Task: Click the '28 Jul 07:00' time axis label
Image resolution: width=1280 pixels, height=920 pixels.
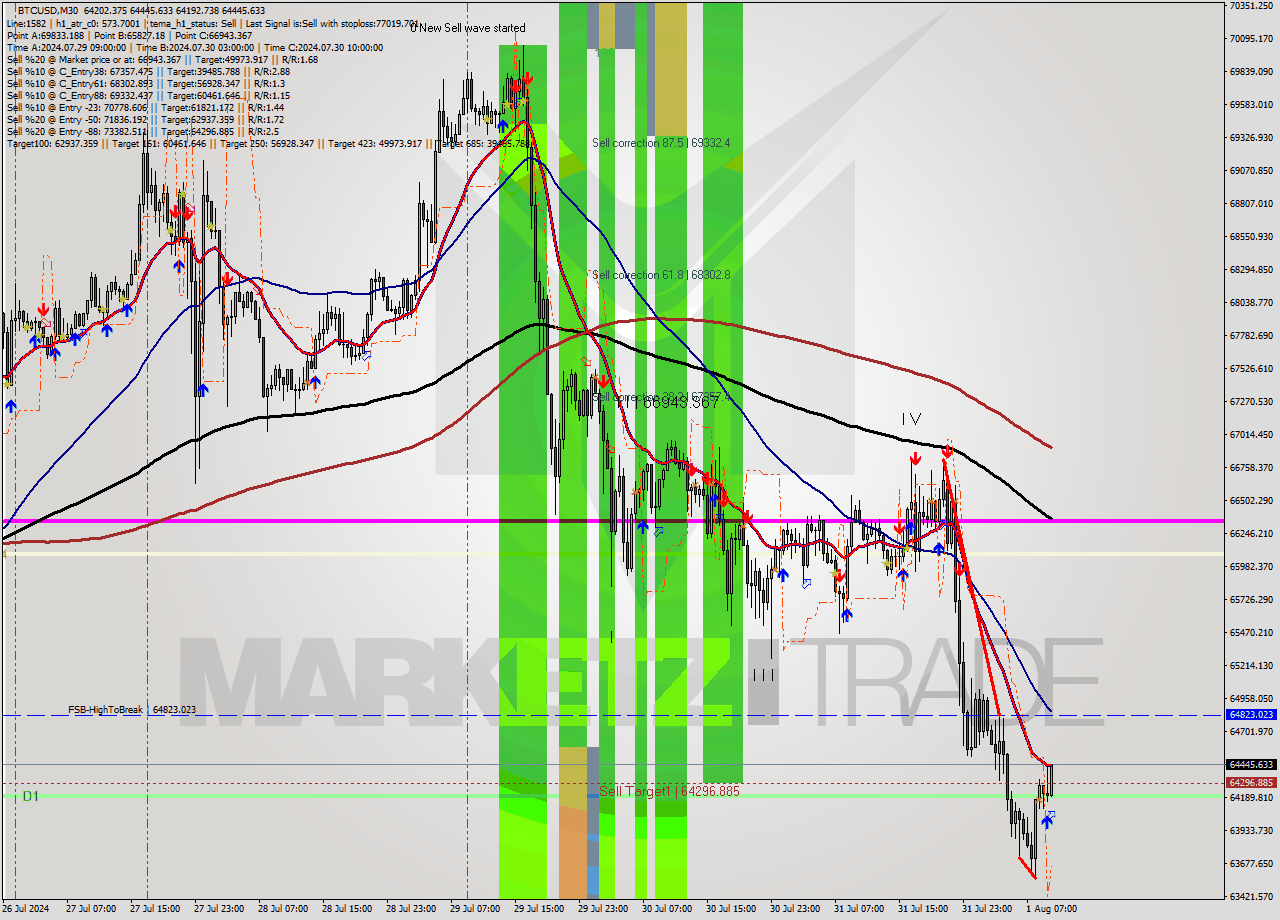Action: tap(282, 909)
